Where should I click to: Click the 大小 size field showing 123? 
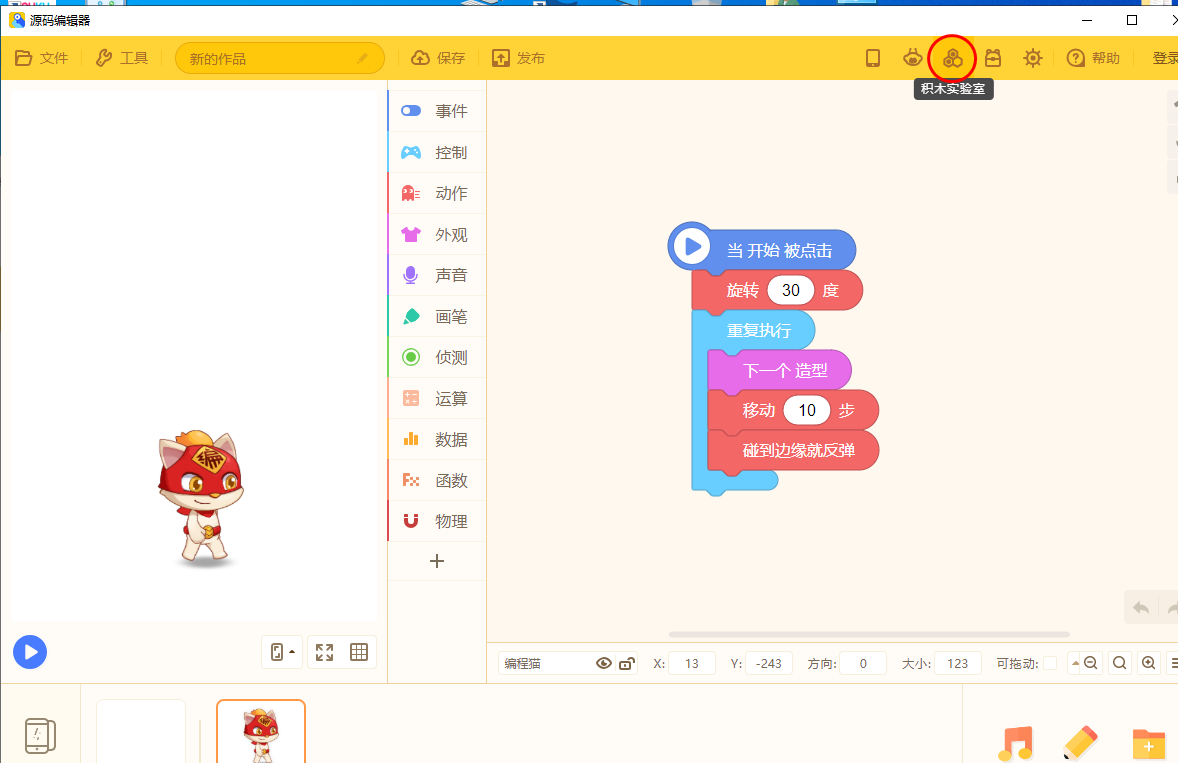coord(957,663)
